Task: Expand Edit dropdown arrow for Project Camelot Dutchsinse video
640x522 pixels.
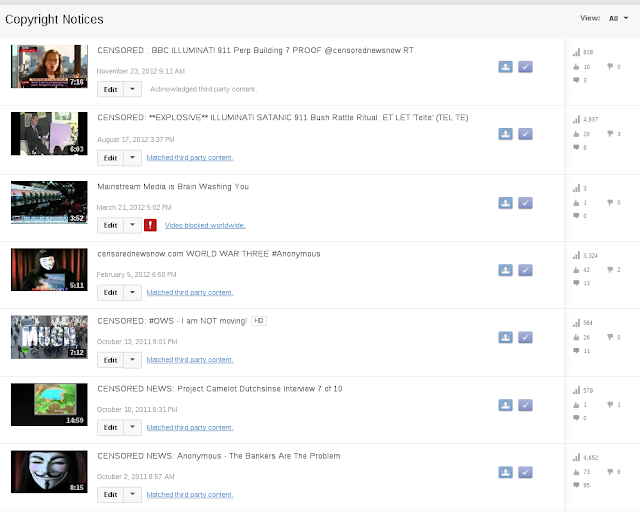Action: [x=132, y=427]
